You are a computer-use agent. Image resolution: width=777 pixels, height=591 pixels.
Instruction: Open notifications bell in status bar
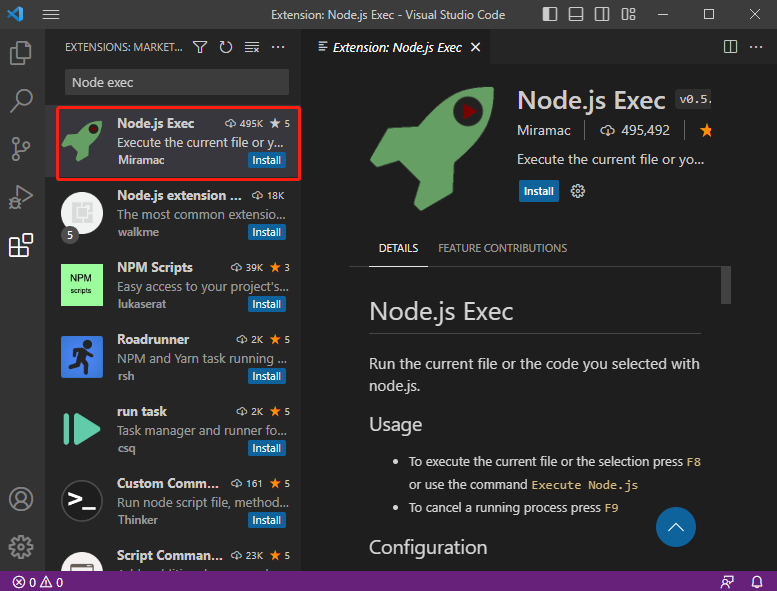pyautogui.click(x=757, y=582)
